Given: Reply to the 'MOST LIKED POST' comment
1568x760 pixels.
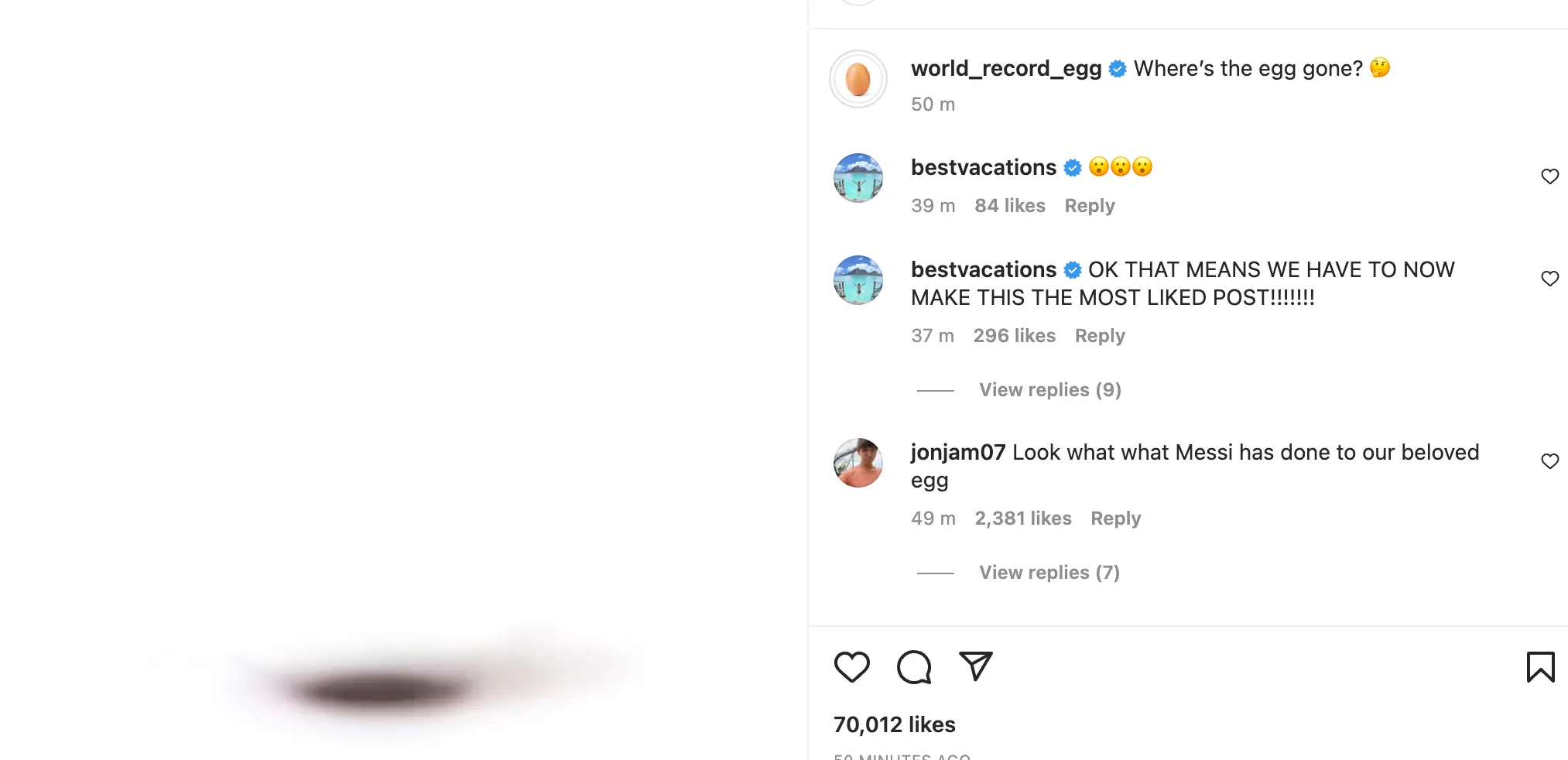Looking at the screenshot, I should (x=1099, y=336).
